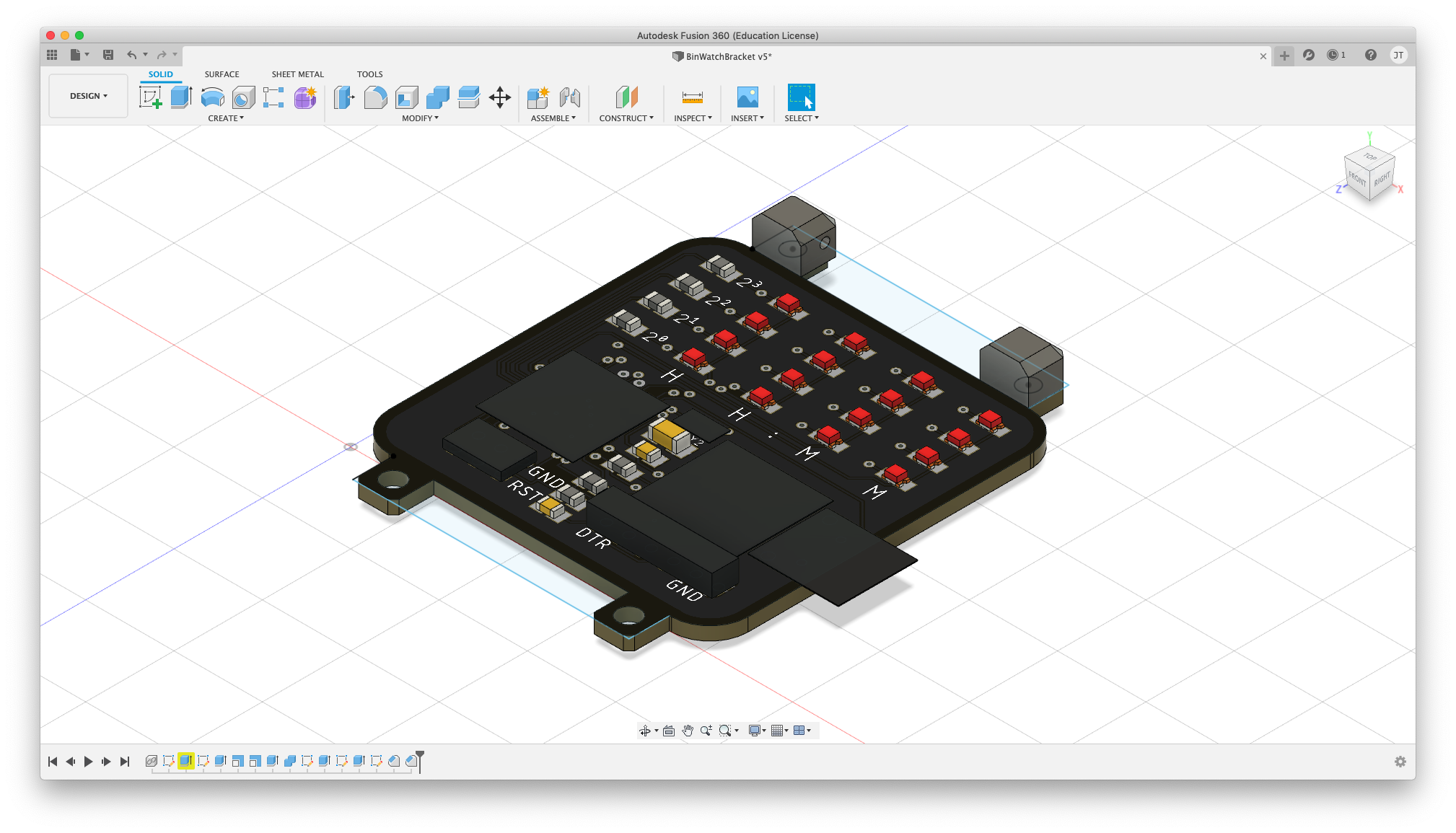This screenshot has height=833, width=1456.
Task: Select the Combine feature in timeline
Action: 290,761
